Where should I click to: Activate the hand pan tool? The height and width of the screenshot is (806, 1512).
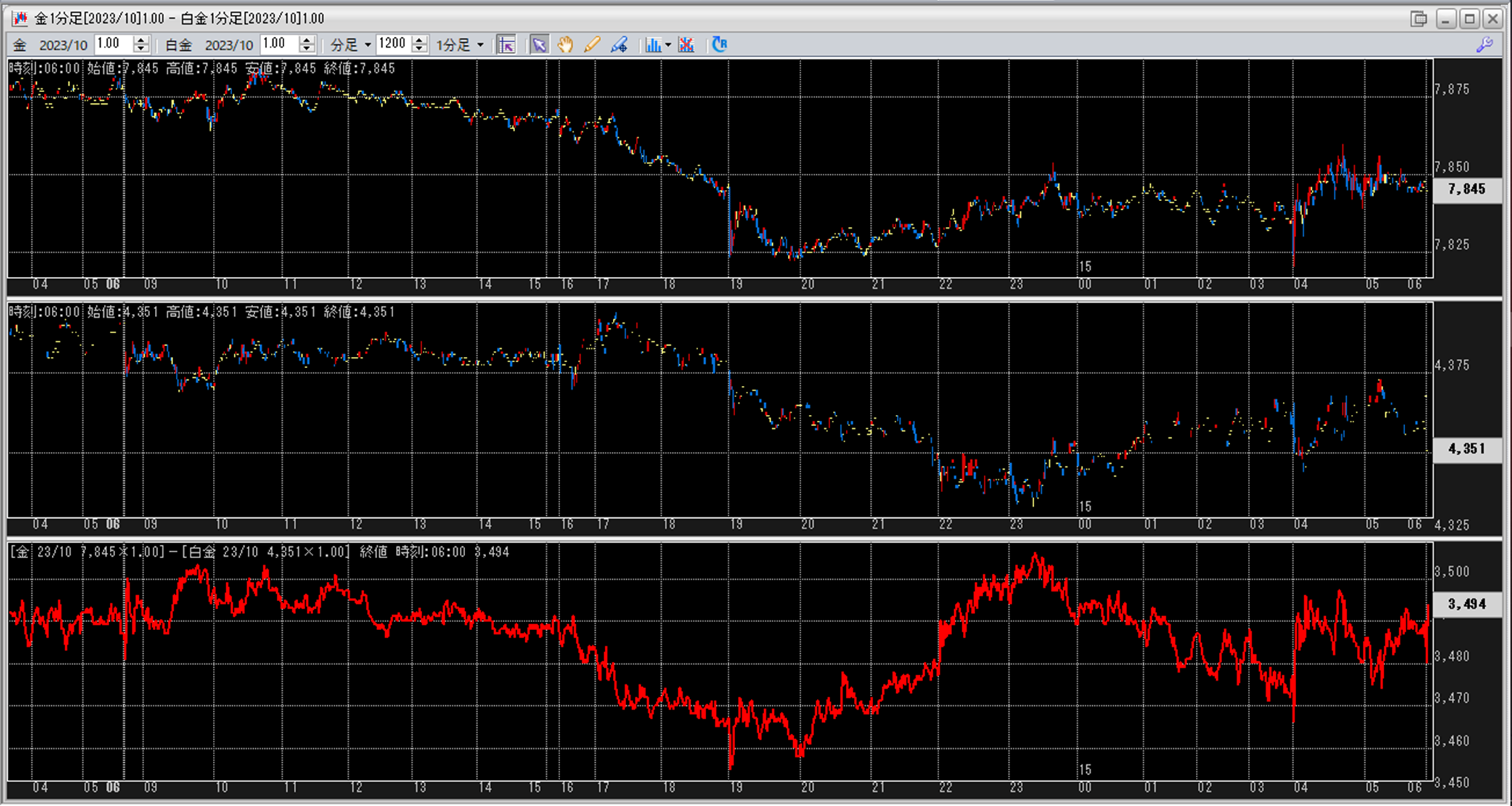point(565,45)
